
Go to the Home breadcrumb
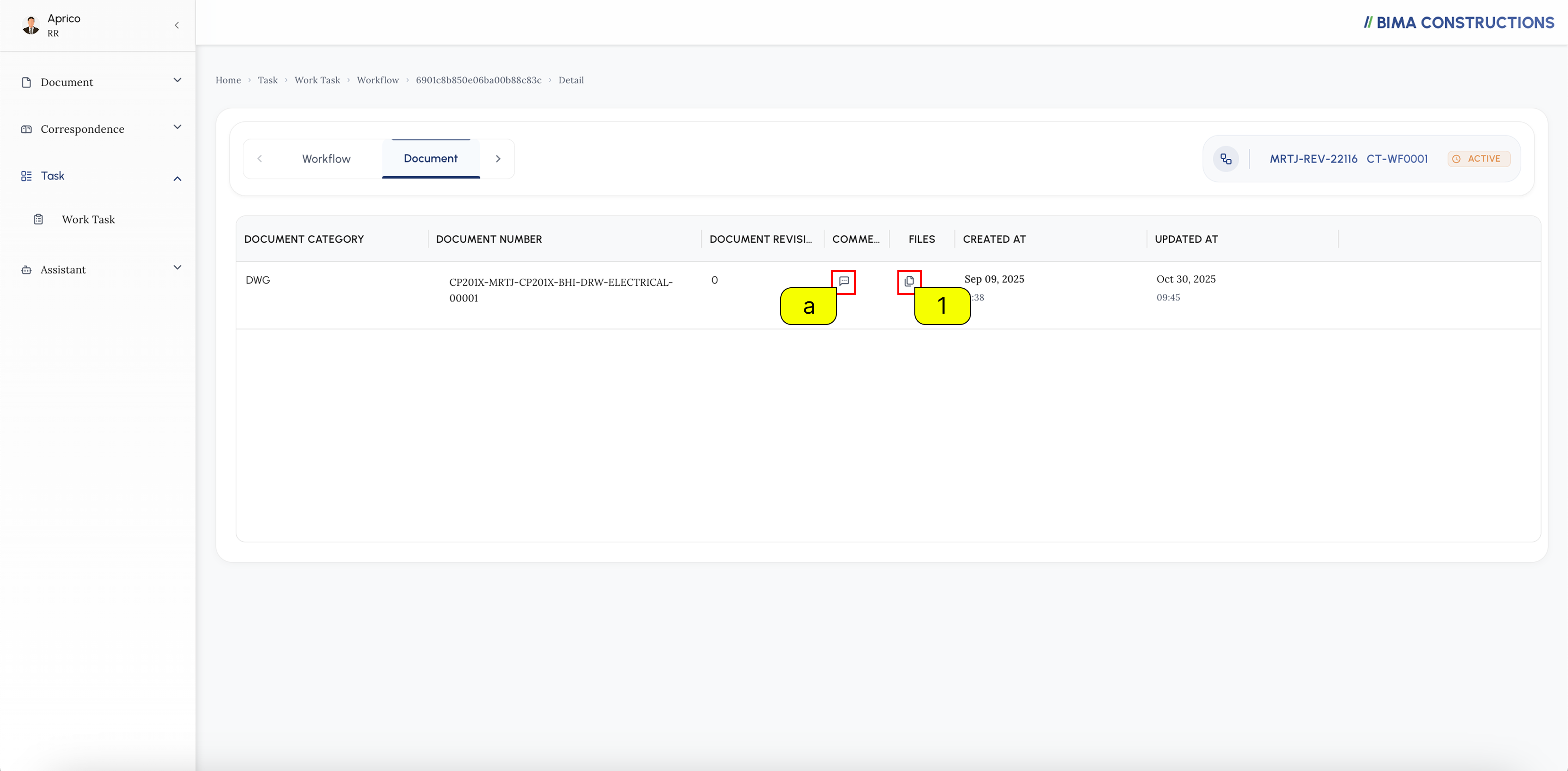[x=228, y=80]
